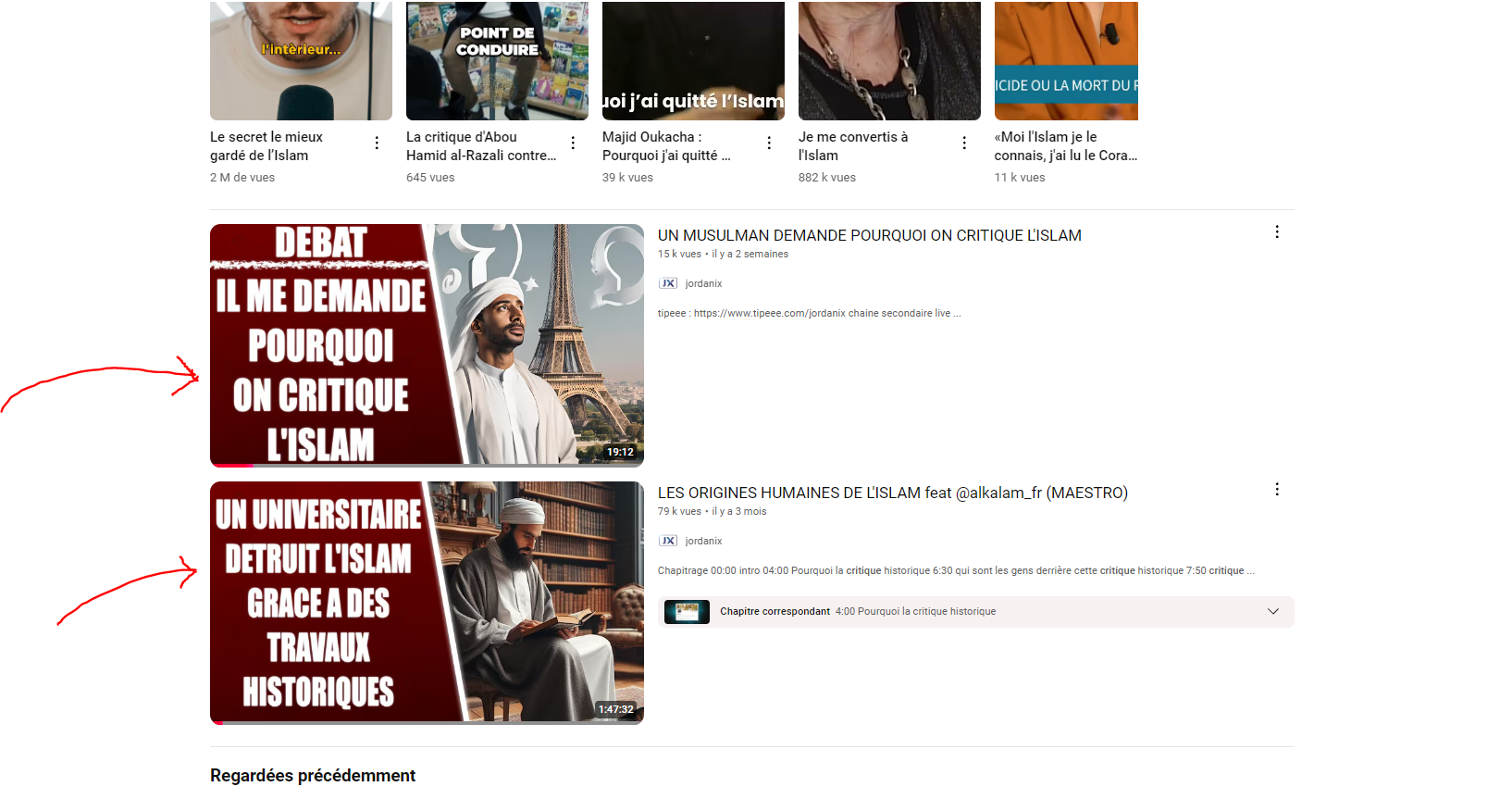The width and height of the screenshot is (1512, 799).
Task: Click the chapter preview thumbnail in 'Chapitre correspondant'
Action: (687, 611)
